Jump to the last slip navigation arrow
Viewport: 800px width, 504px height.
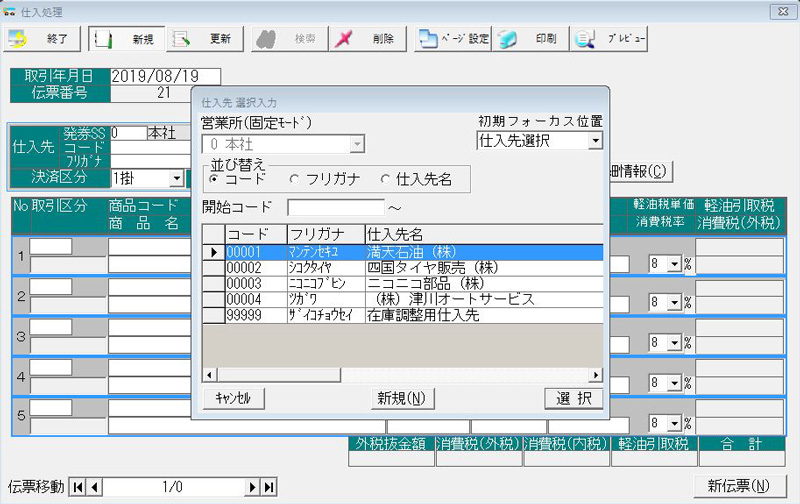point(268,487)
